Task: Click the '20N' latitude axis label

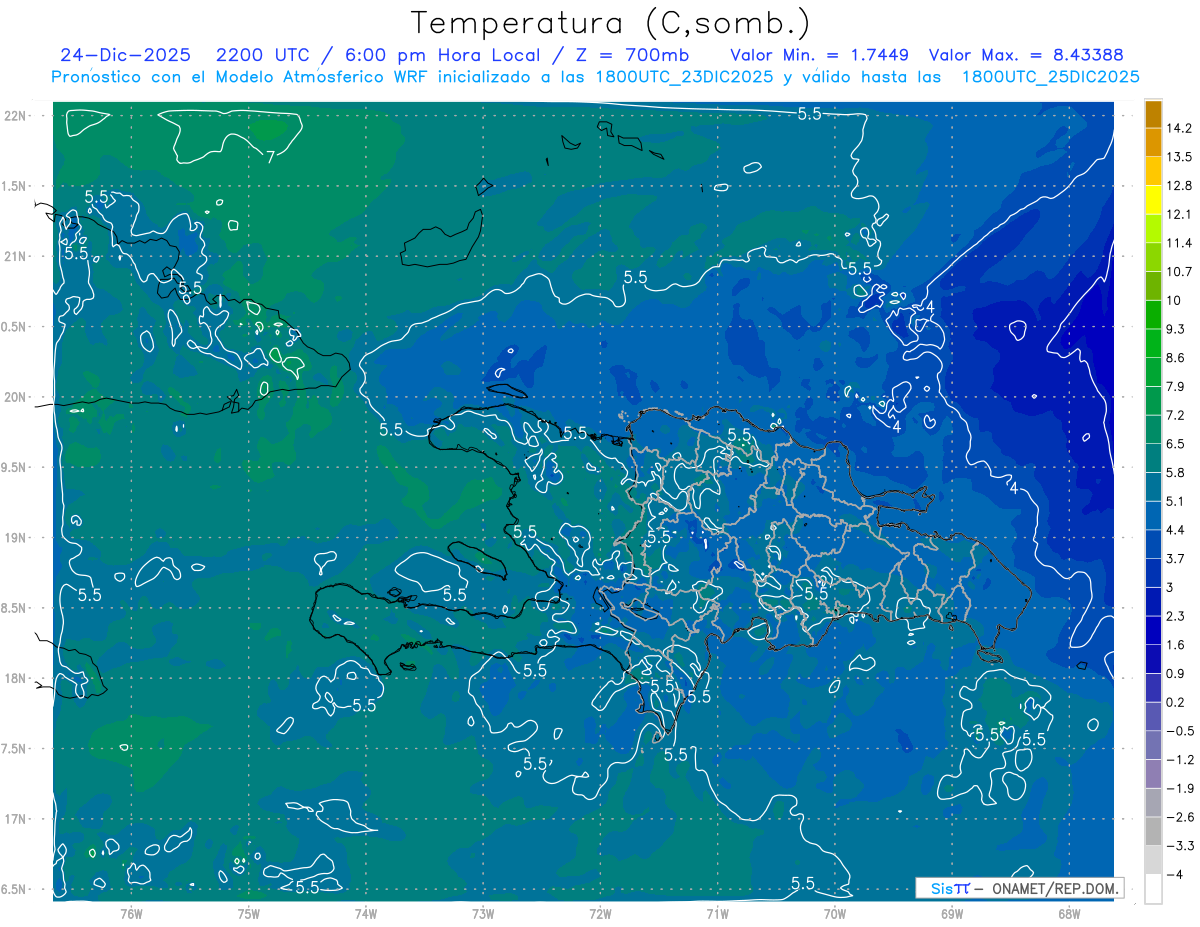Action: [x=16, y=397]
